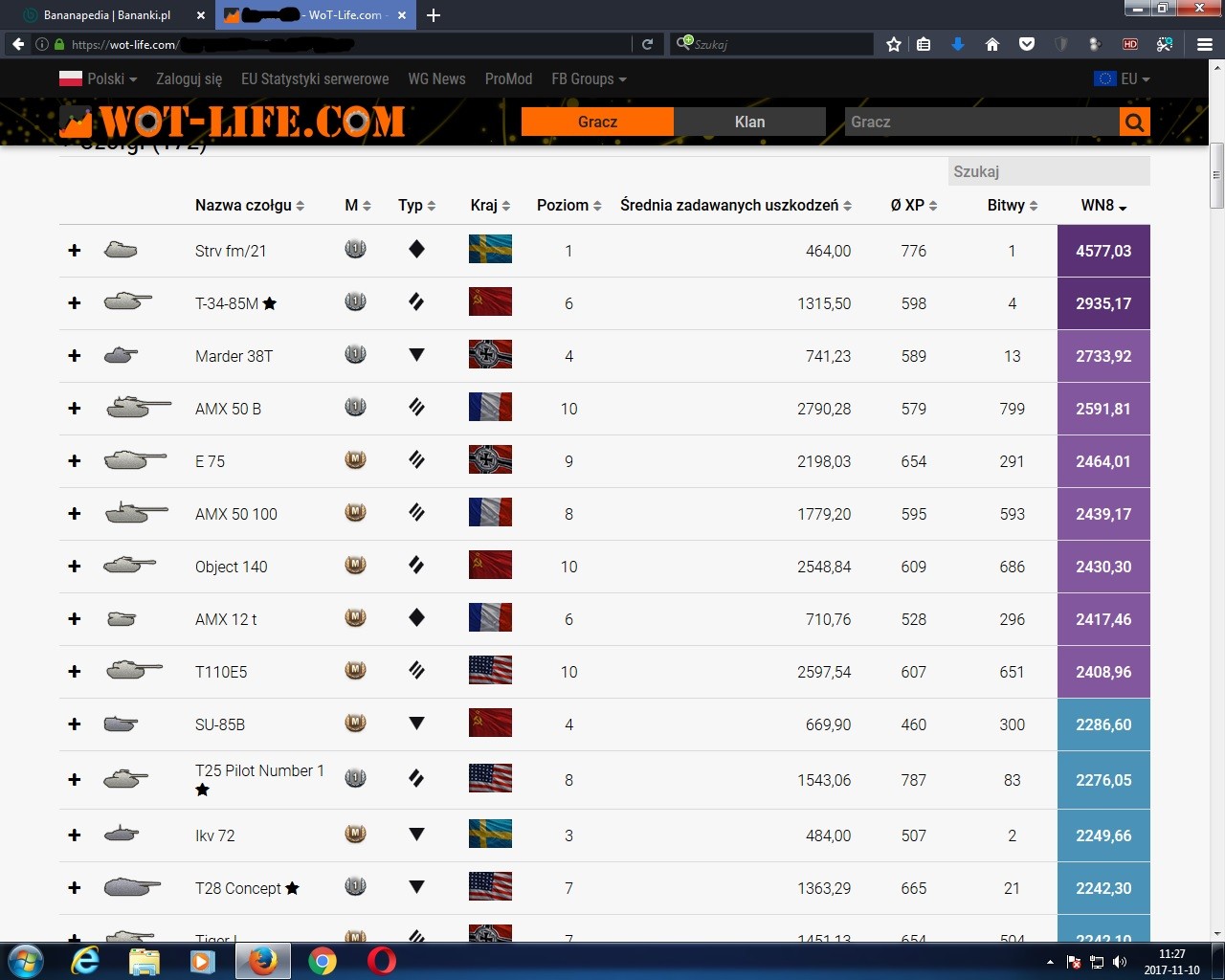Open a new browser tab

[x=434, y=15]
